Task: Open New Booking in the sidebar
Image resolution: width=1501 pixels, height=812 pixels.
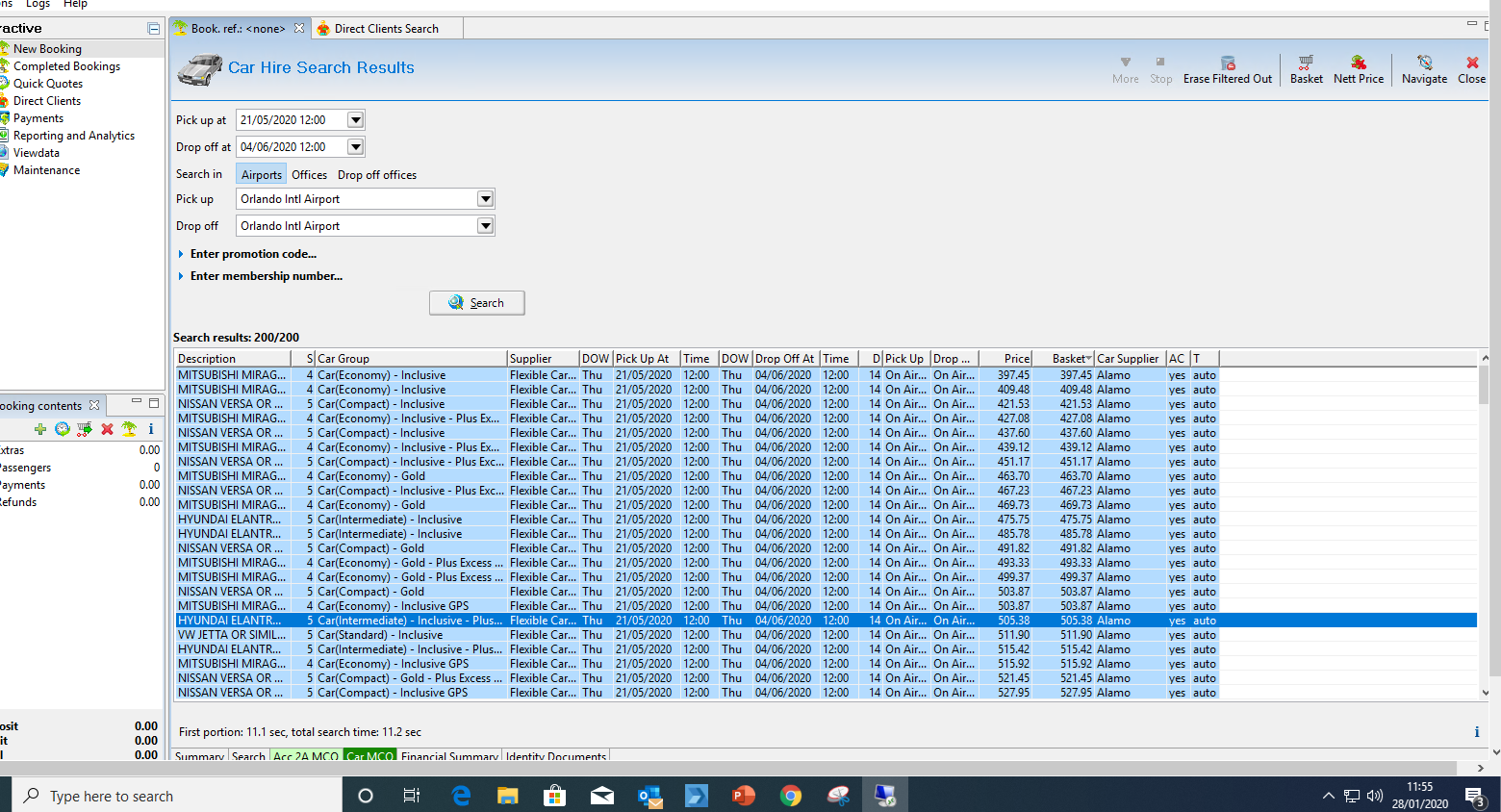Action: 47,49
